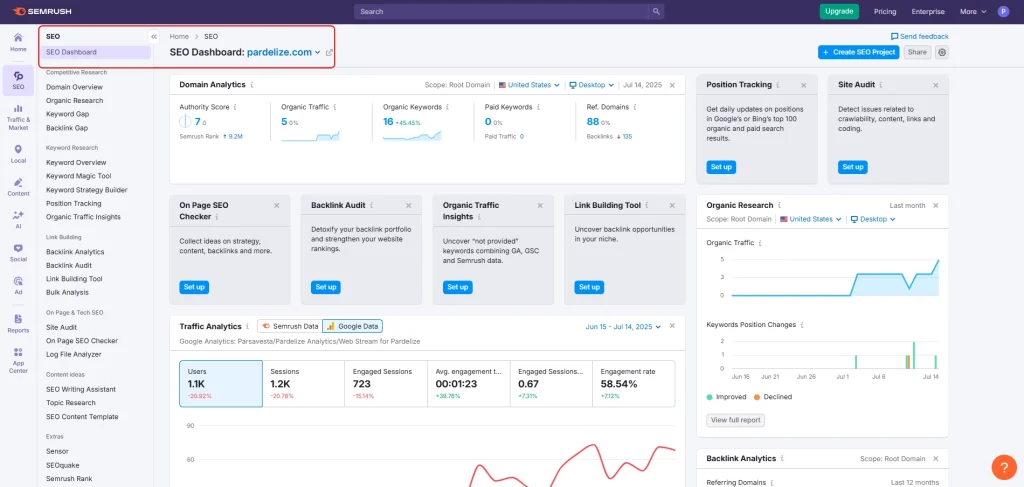Open SEO Writing Assistant in sidebar

[x=81, y=389]
